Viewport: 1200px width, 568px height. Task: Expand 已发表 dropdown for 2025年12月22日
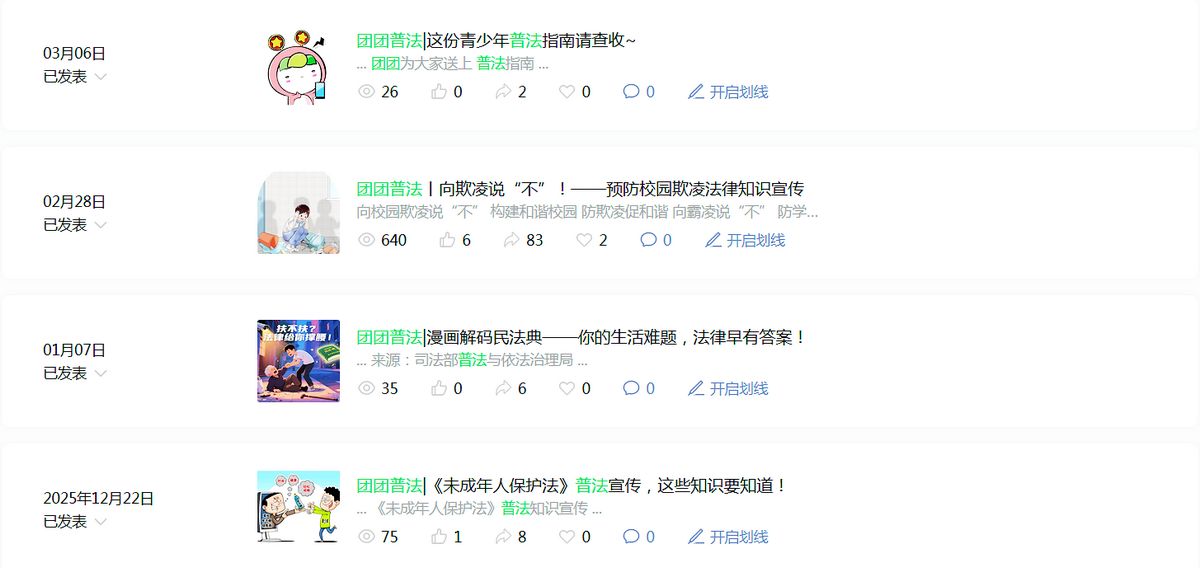point(101,522)
